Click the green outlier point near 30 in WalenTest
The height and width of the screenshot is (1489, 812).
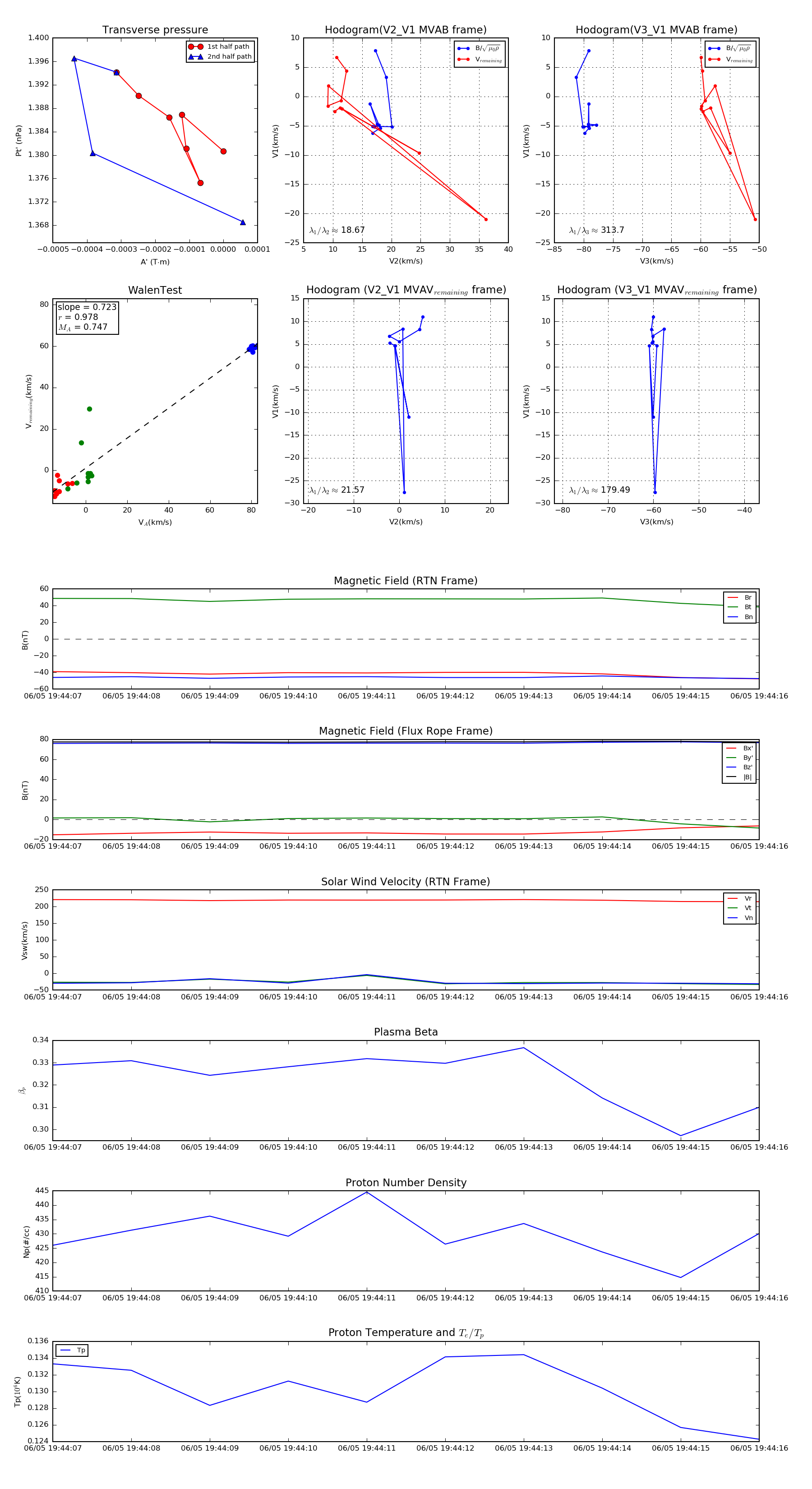point(90,409)
